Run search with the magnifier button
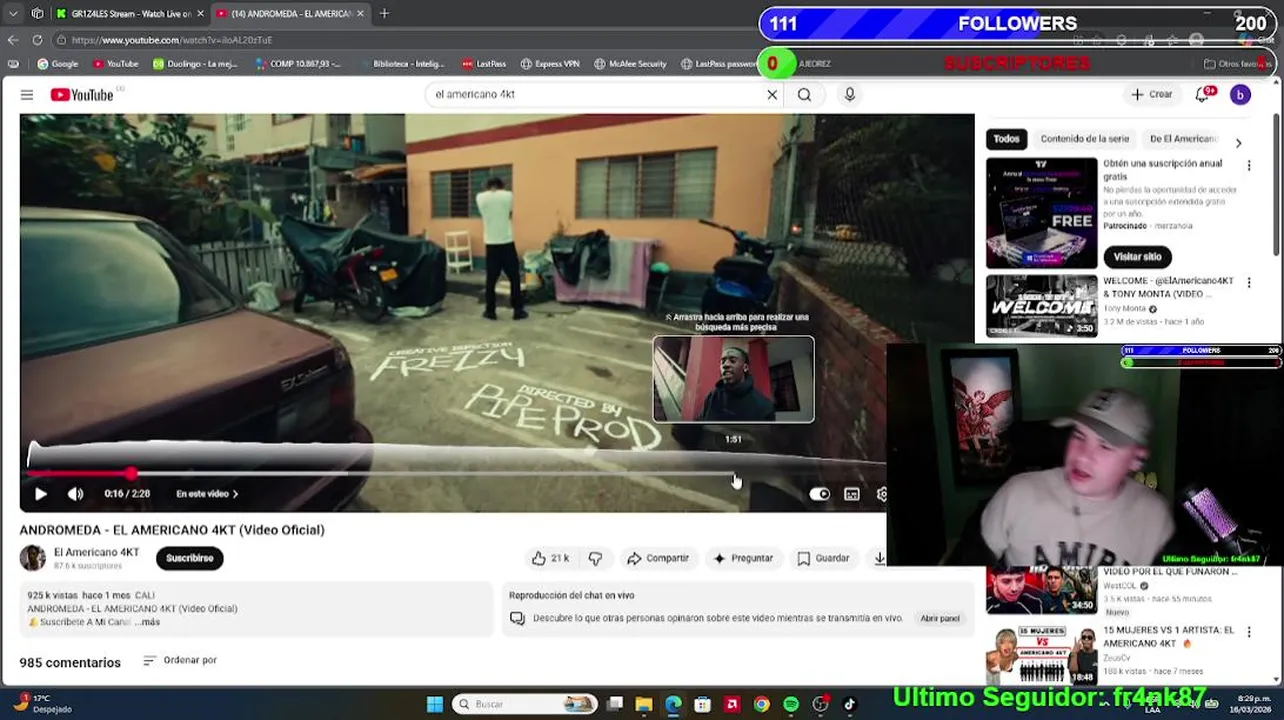 pyautogui.click(x=804, y=95)
